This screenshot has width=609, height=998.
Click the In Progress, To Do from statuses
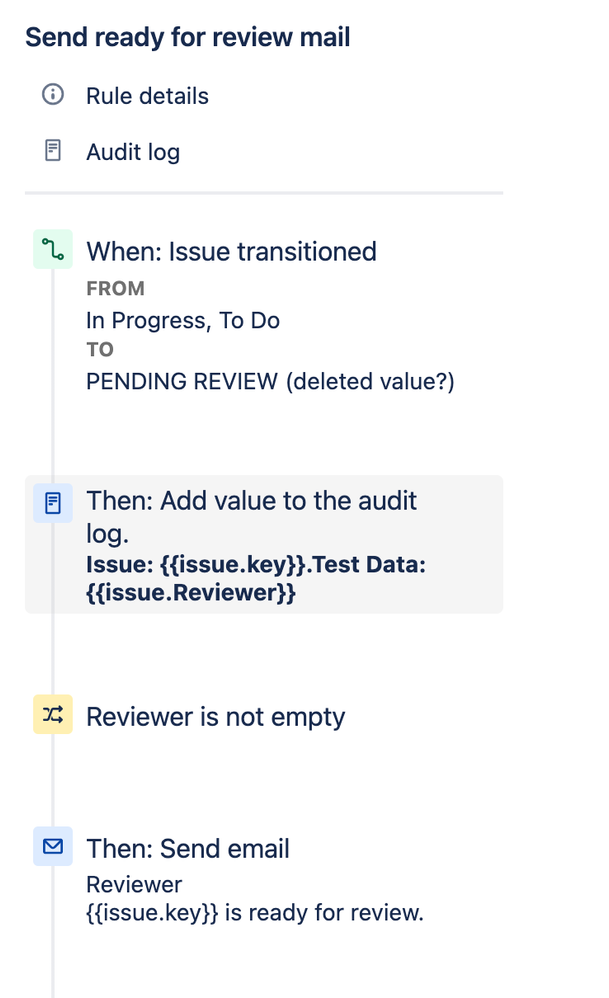click(183, 320)
